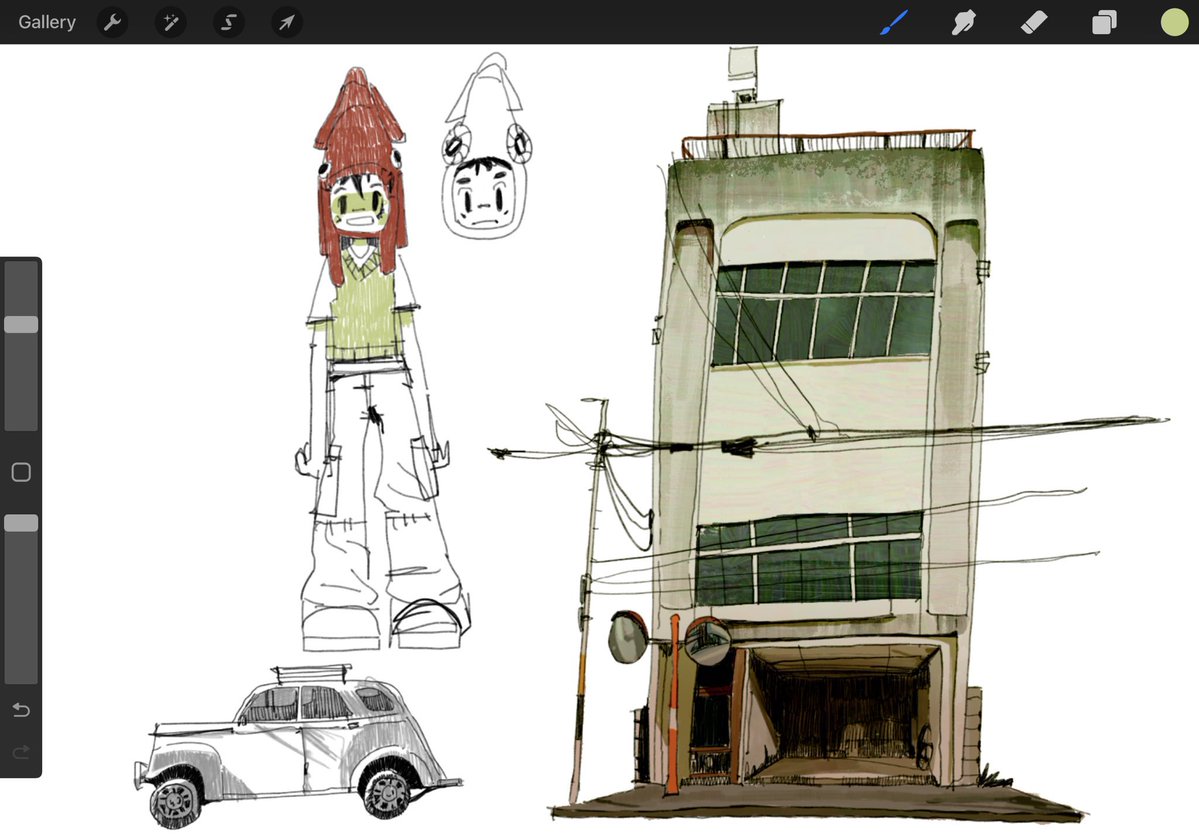Screen dimensions: 1199x838
Task: Tap the square modify button on sidebar
Action: pos(21,472)
